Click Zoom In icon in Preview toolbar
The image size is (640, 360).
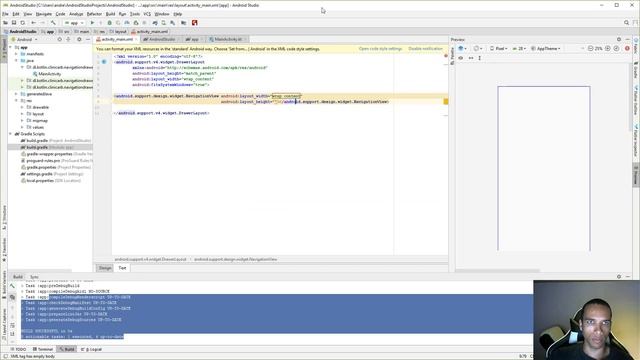click(608, 49)
